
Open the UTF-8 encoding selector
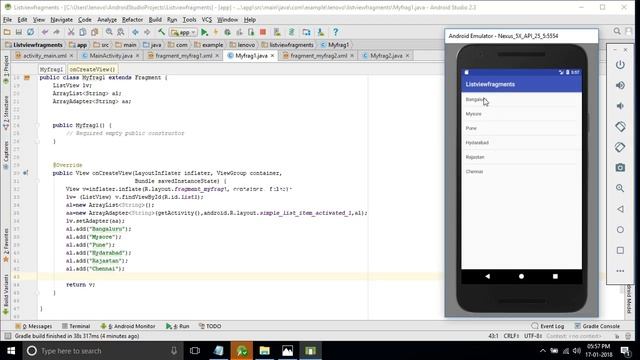(533, 336)
